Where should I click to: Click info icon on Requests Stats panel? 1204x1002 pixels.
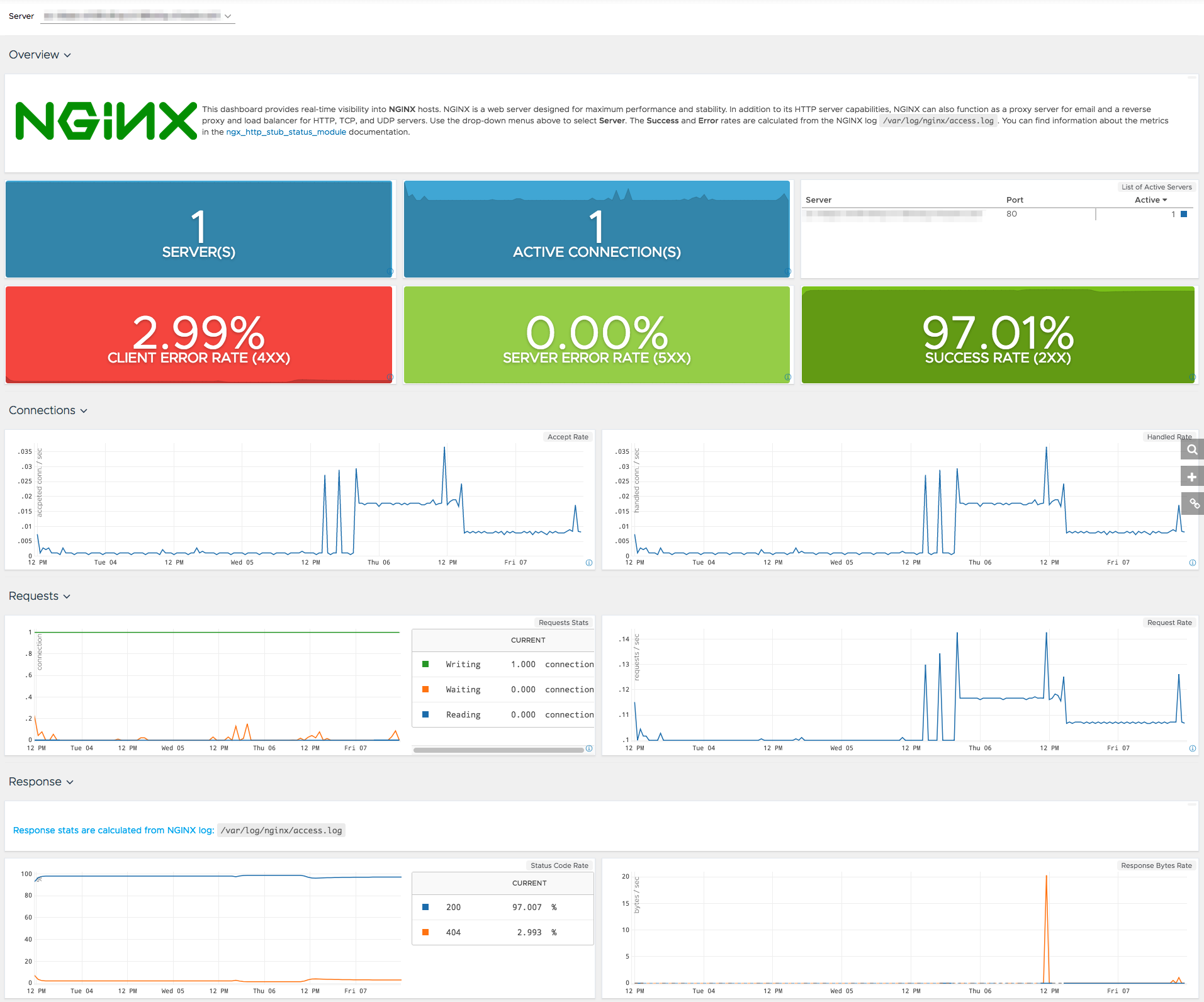[x=589, y=748]
